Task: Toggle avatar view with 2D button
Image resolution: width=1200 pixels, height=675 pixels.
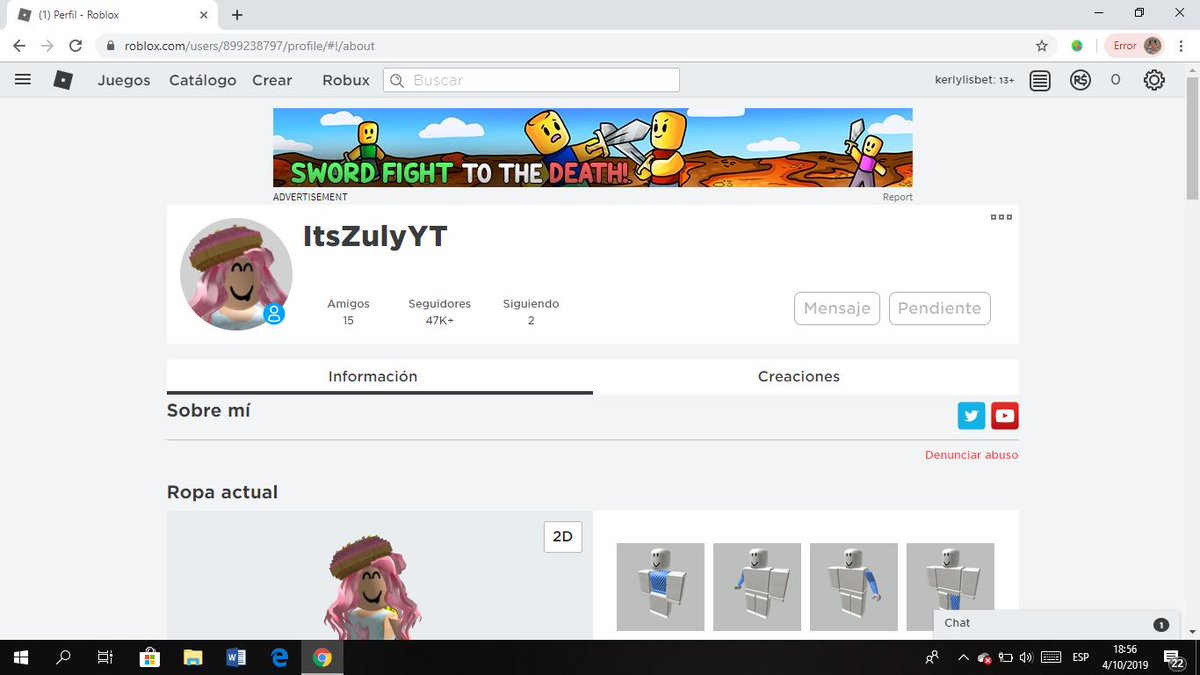Action: point(563,537)
